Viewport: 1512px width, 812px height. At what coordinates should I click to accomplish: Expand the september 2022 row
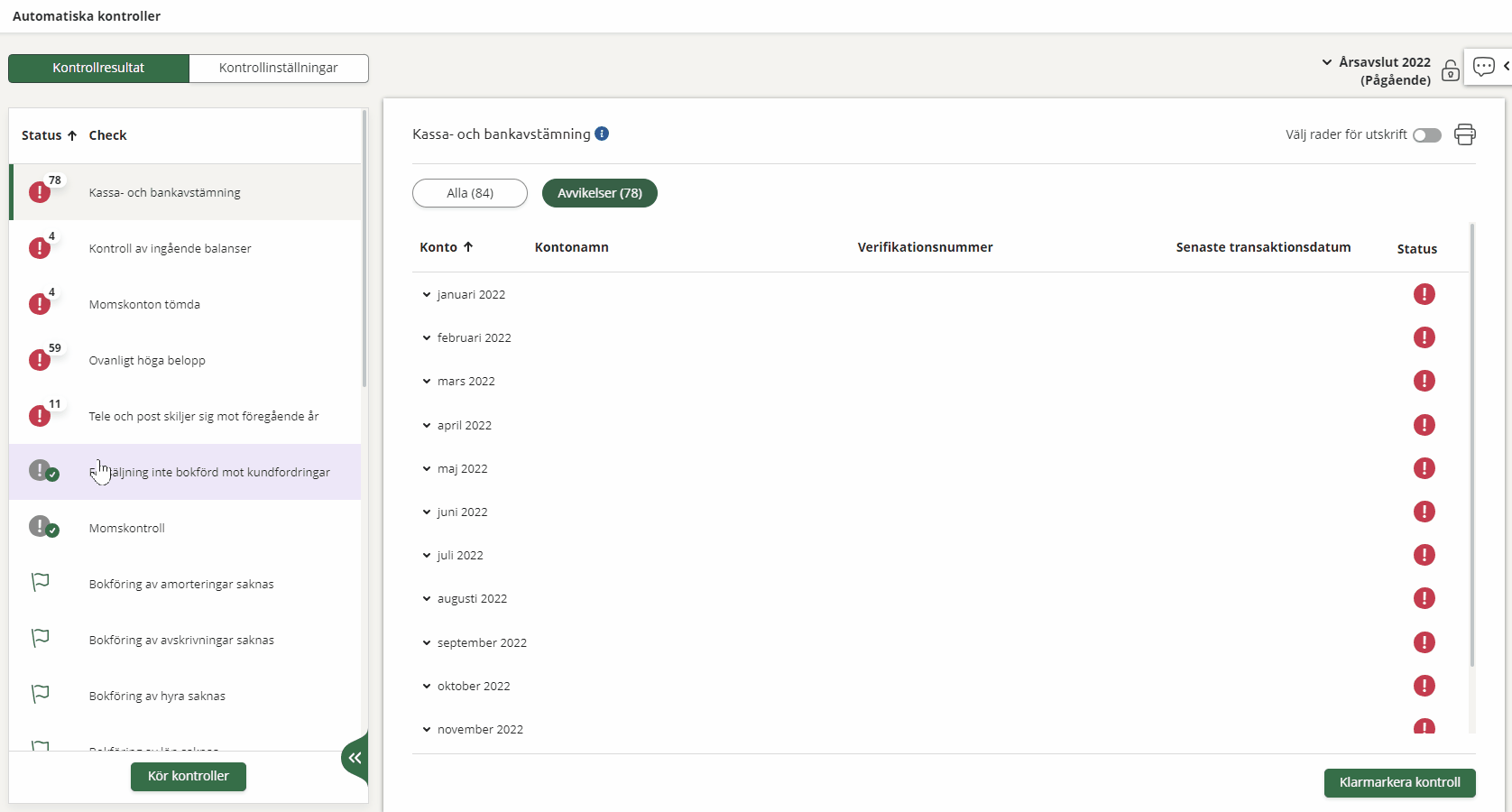pyautogui.click(x=427, y=643)
